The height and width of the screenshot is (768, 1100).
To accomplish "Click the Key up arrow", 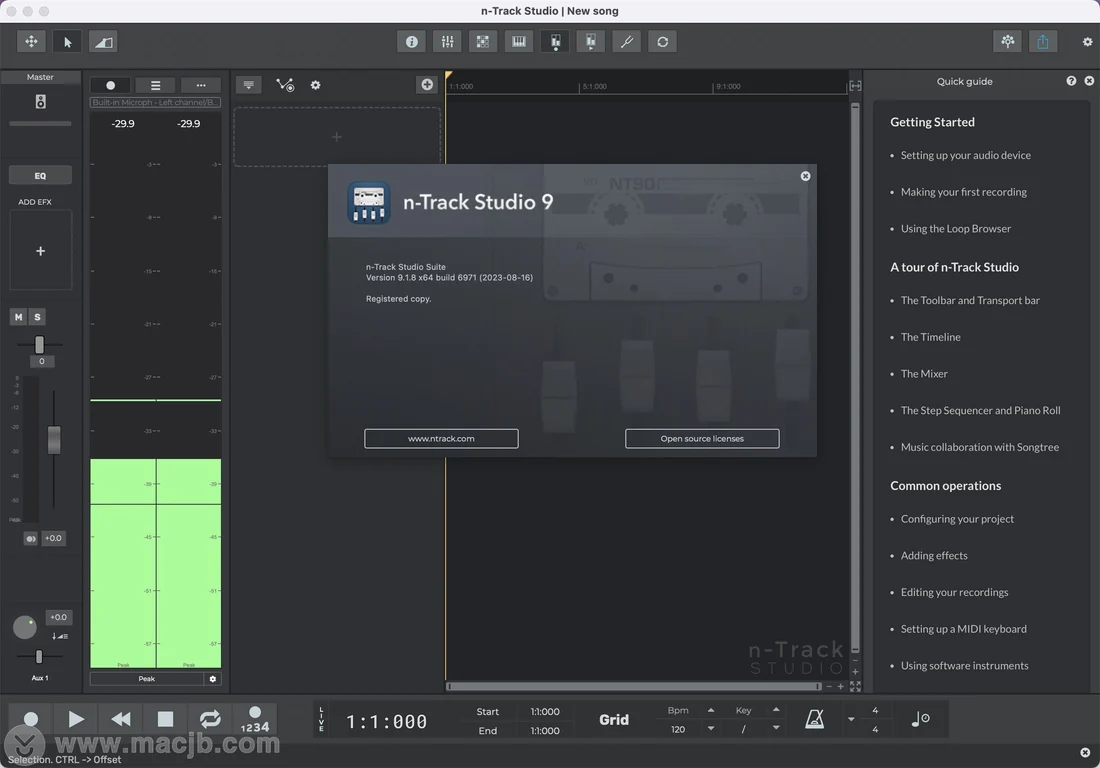I will click(x=776, y=710).
